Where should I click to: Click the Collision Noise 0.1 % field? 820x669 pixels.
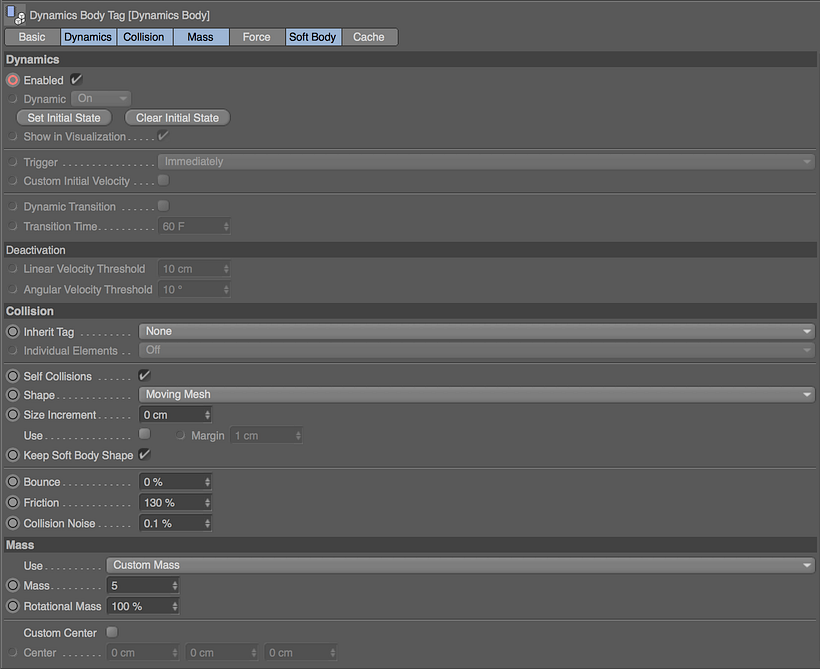175,523
